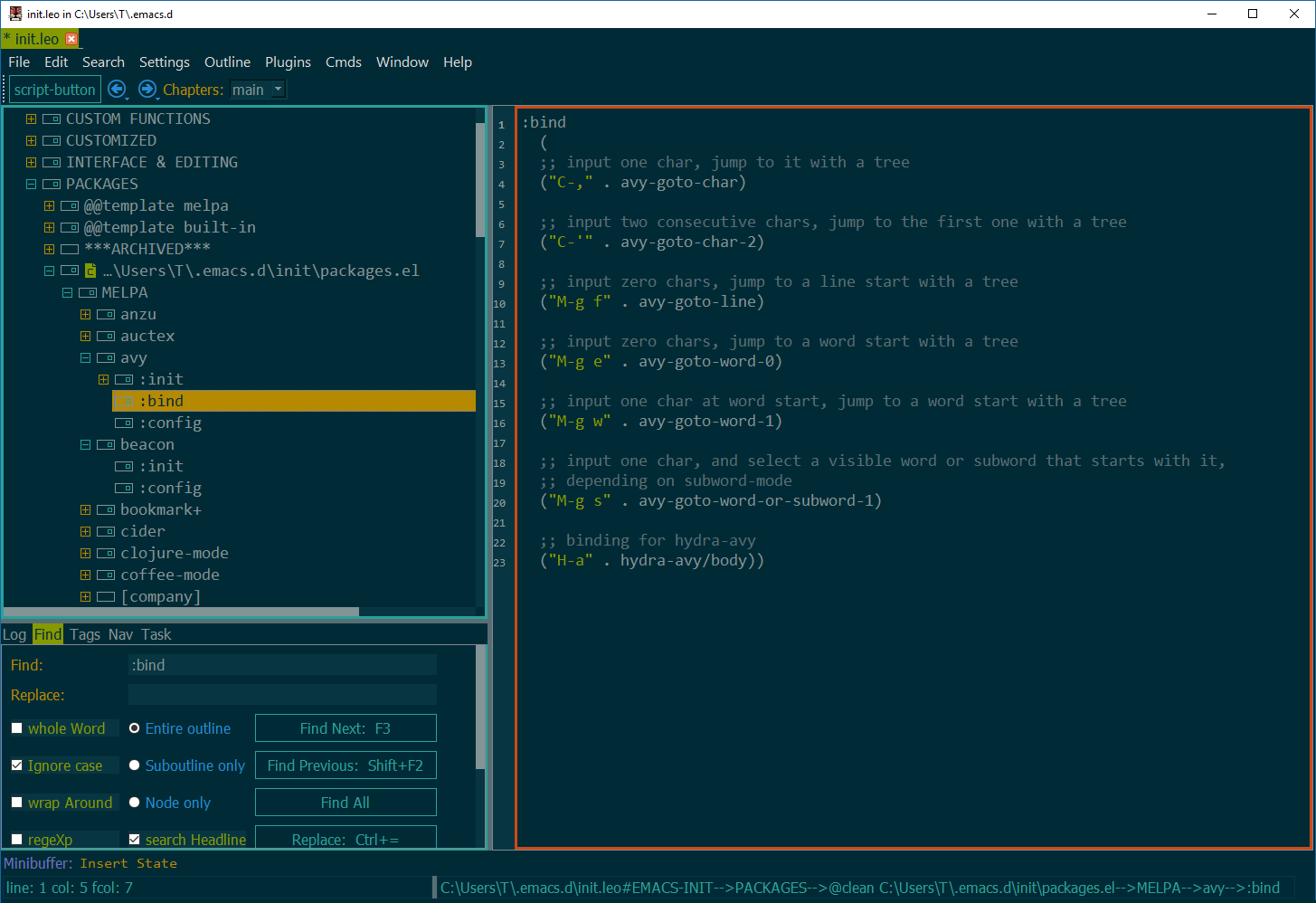This screenshot has width=1316, height=903.
Task: Switch to the Nav tab
Action: coord(120,634)
